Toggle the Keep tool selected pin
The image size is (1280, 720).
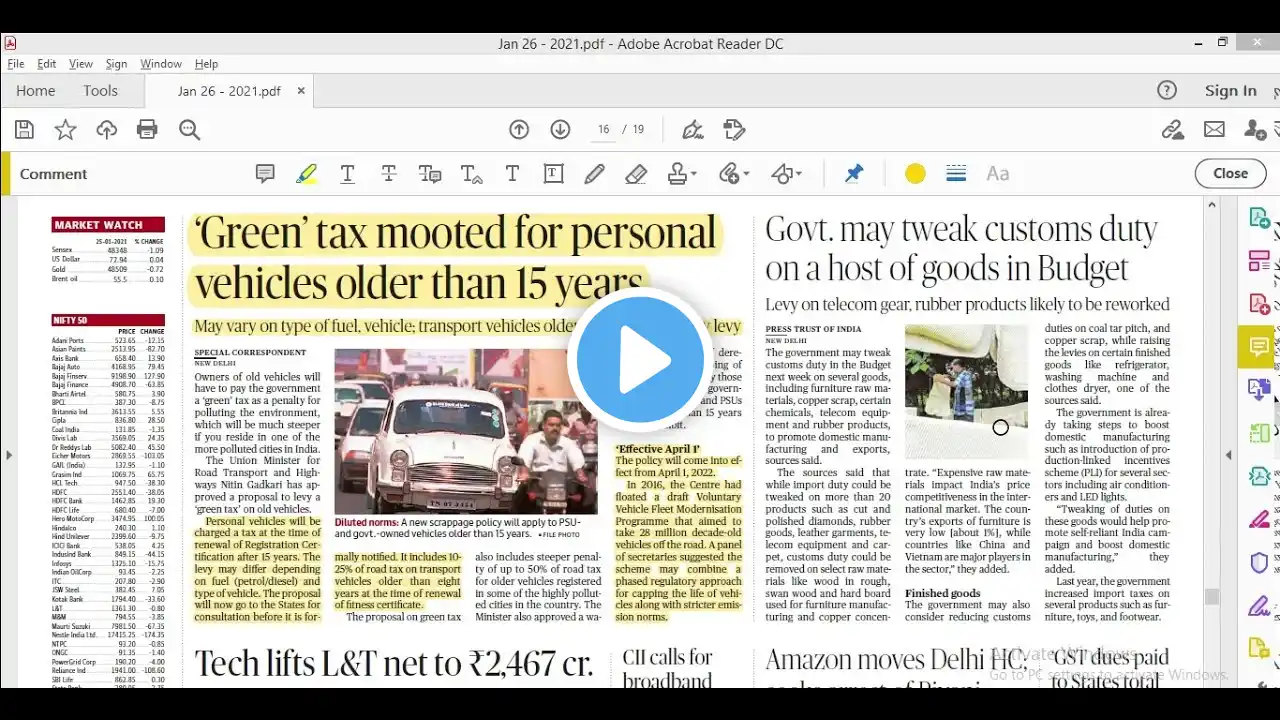[853, 174]
